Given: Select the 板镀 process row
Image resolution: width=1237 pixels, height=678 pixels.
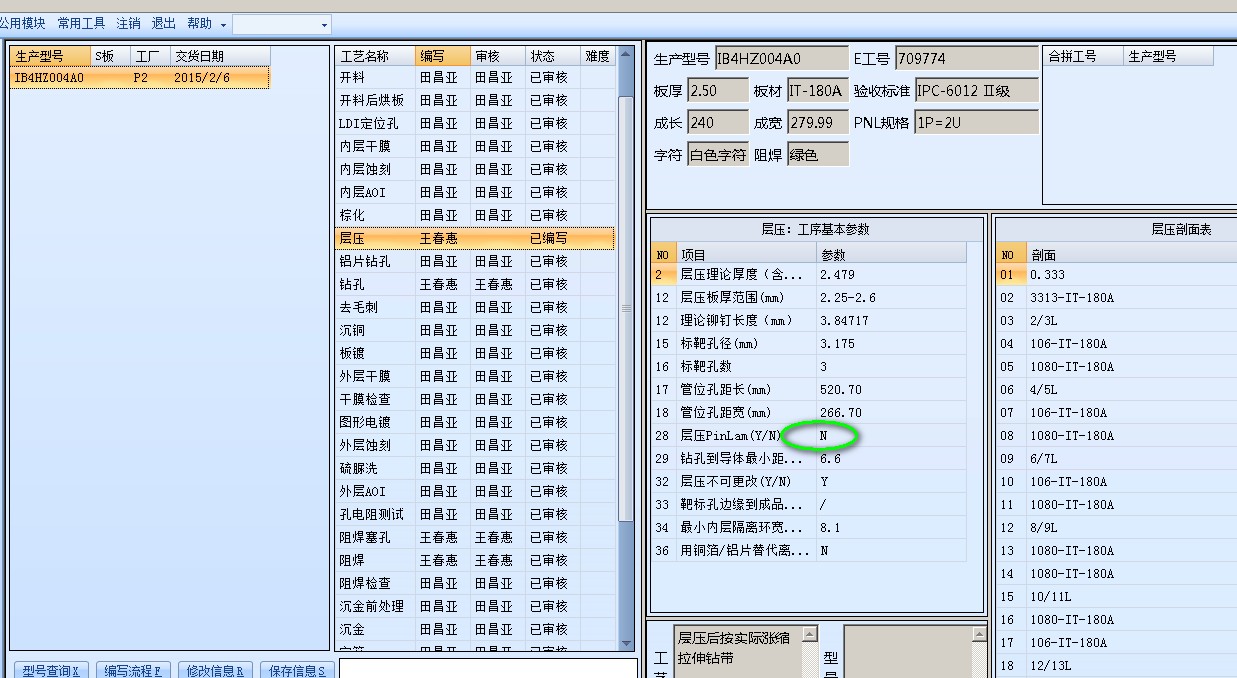Looking at the screenshot, I should pyautogui.click(x=475, y=353).
